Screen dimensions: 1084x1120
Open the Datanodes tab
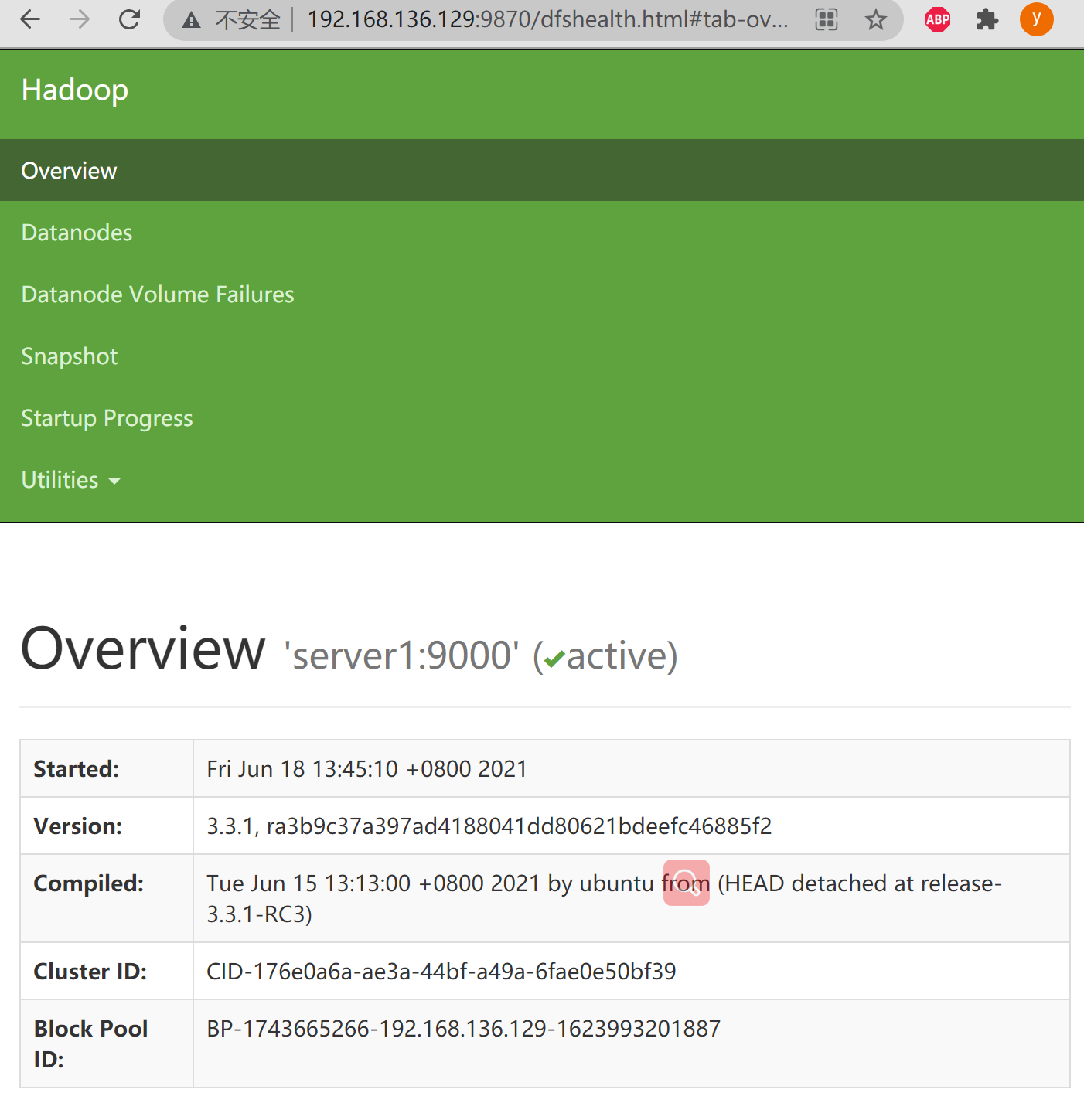(77, 233)
